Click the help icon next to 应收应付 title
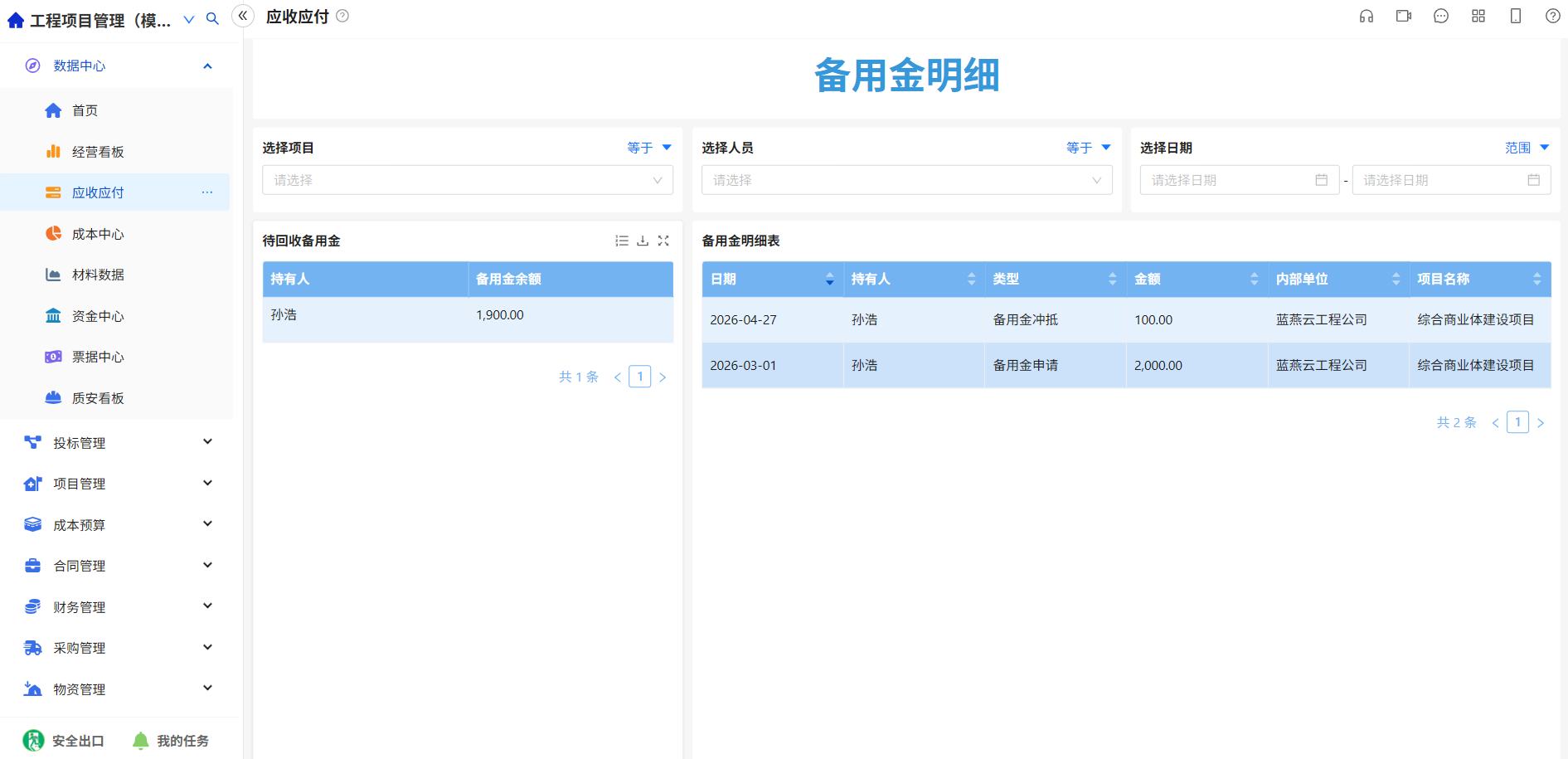 pyautogui.click(x=342, y=16)
